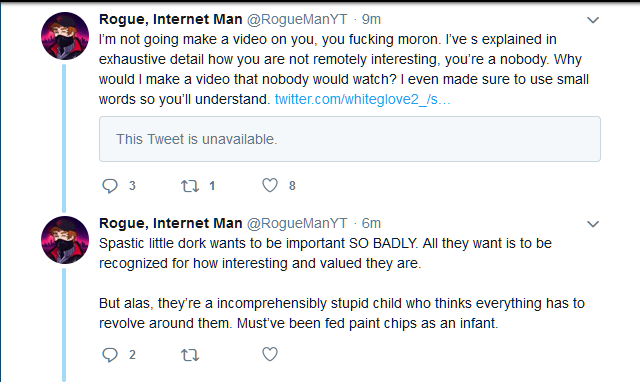The image size is (640, 382).
Task: Like the tweet with 8 likes
Action: point(270,185)
